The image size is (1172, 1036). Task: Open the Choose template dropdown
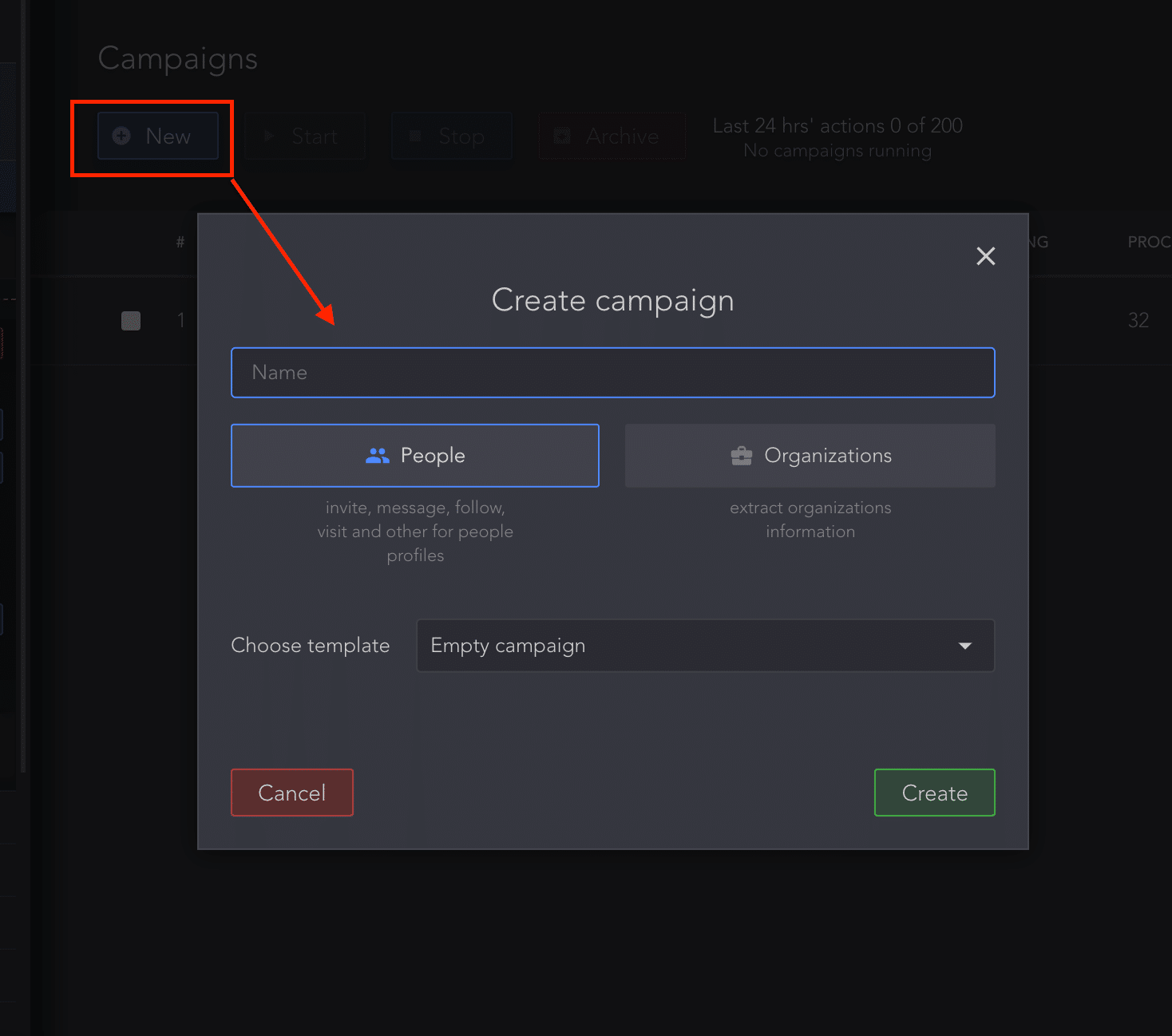(x=706, y=646)
